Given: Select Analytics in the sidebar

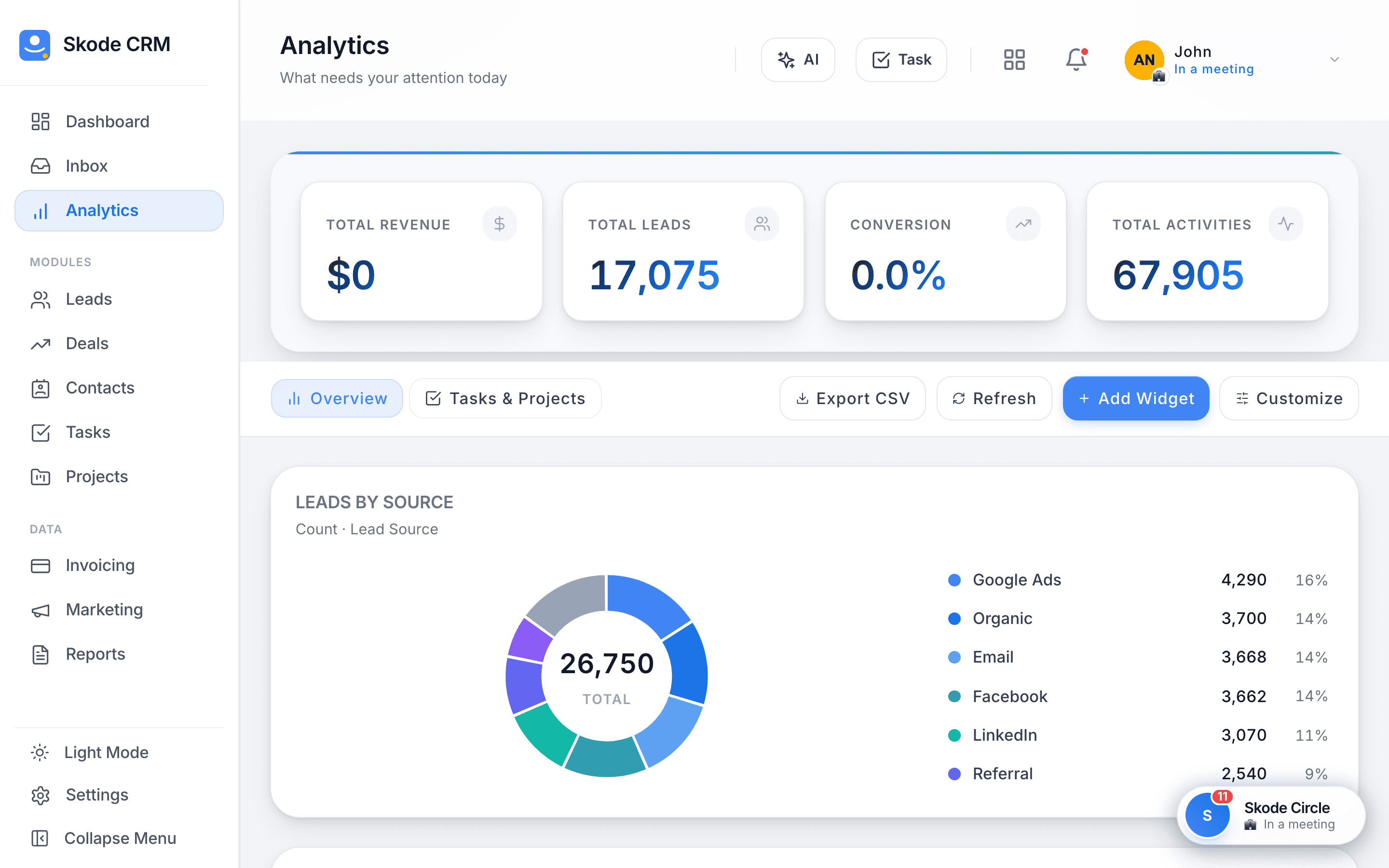Looking at the screenshot, I should click(119, 211).
